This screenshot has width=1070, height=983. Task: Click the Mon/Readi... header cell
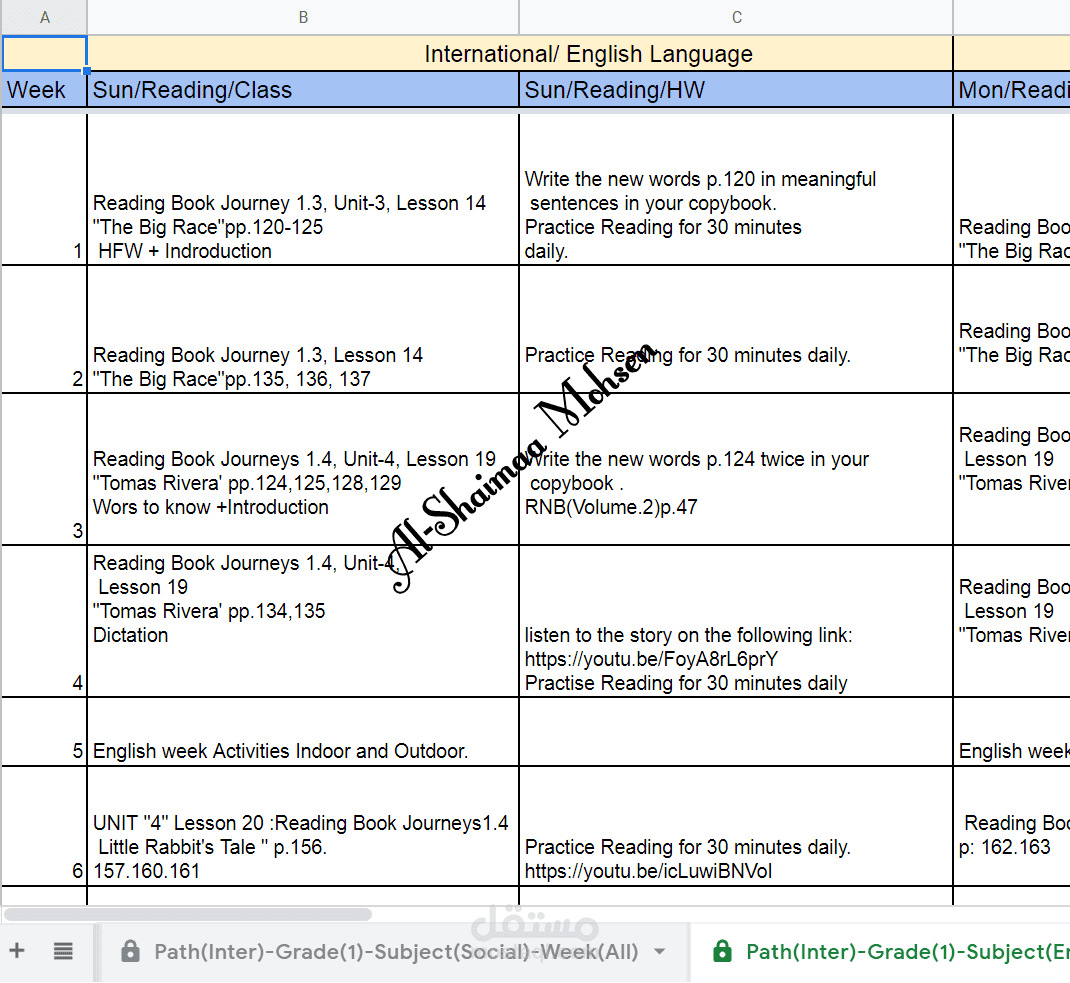[x=1012, y=89]
